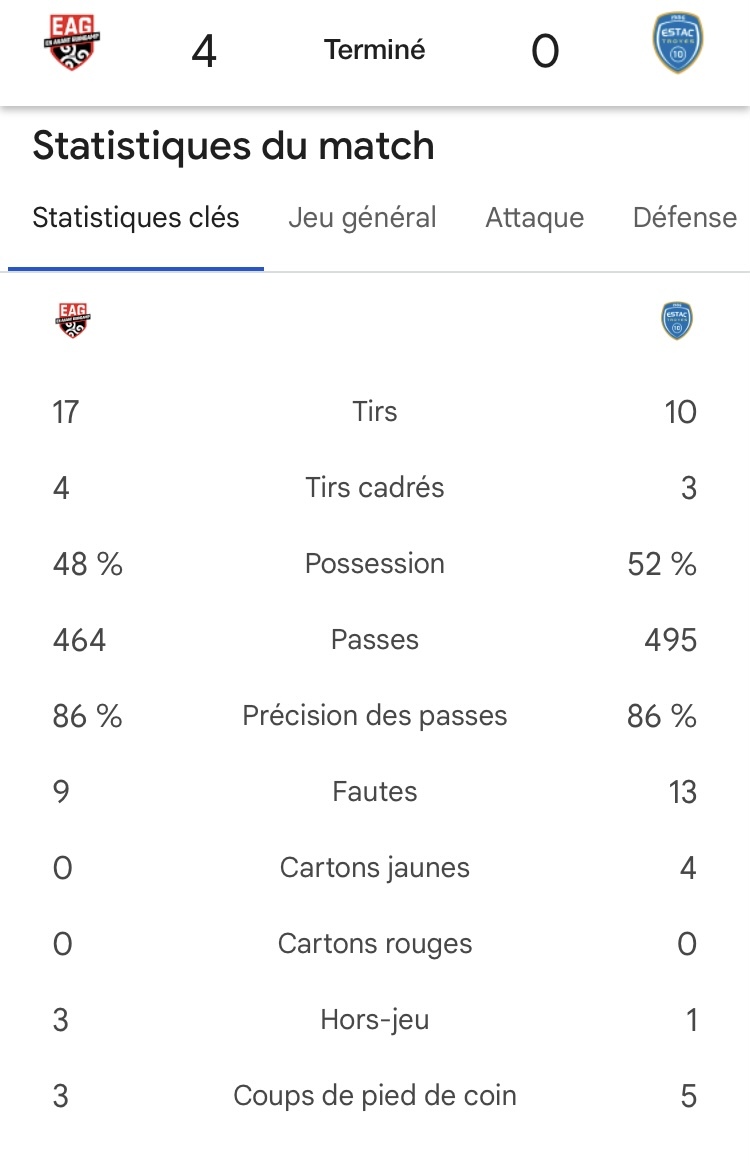
Task: Click the Terminé match status text
Action: pyautogui.click(x=375, y=50)
